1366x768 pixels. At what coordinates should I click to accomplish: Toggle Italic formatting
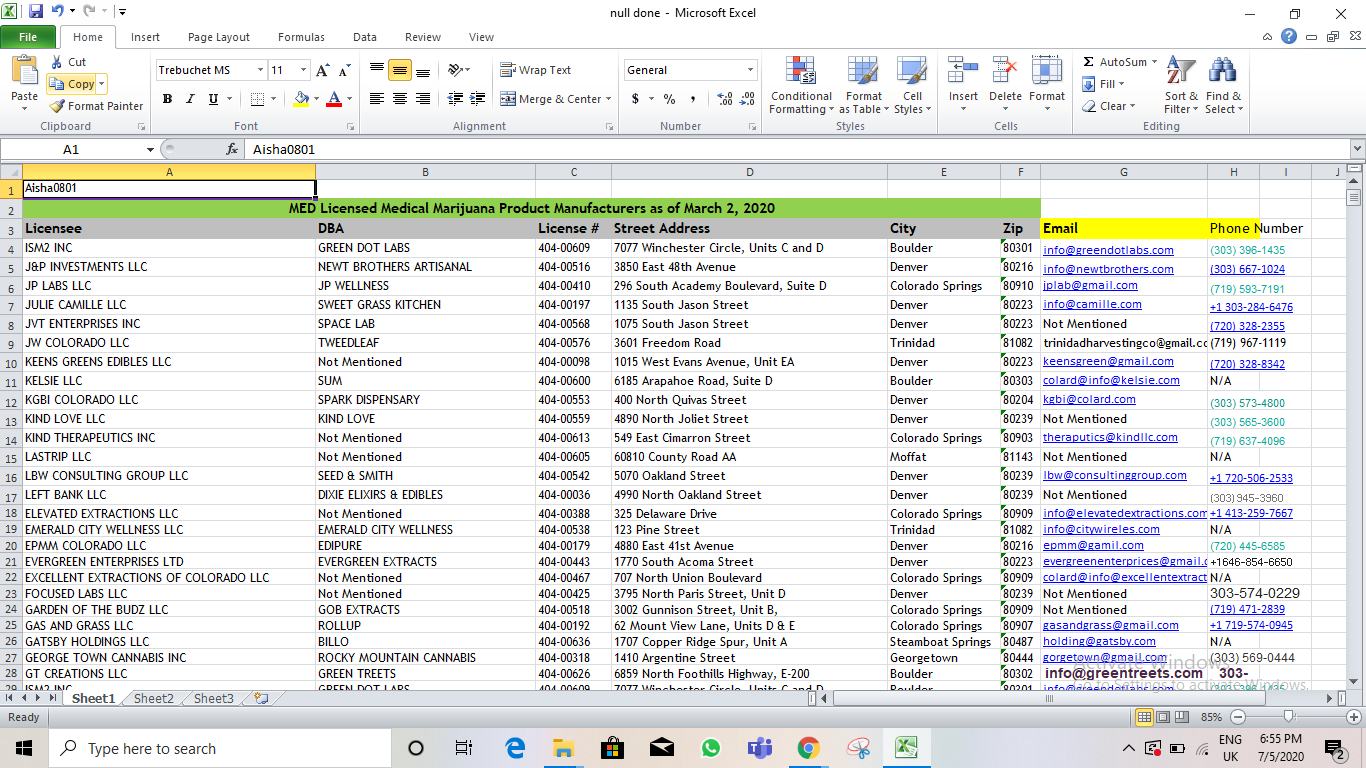point(188,99)
